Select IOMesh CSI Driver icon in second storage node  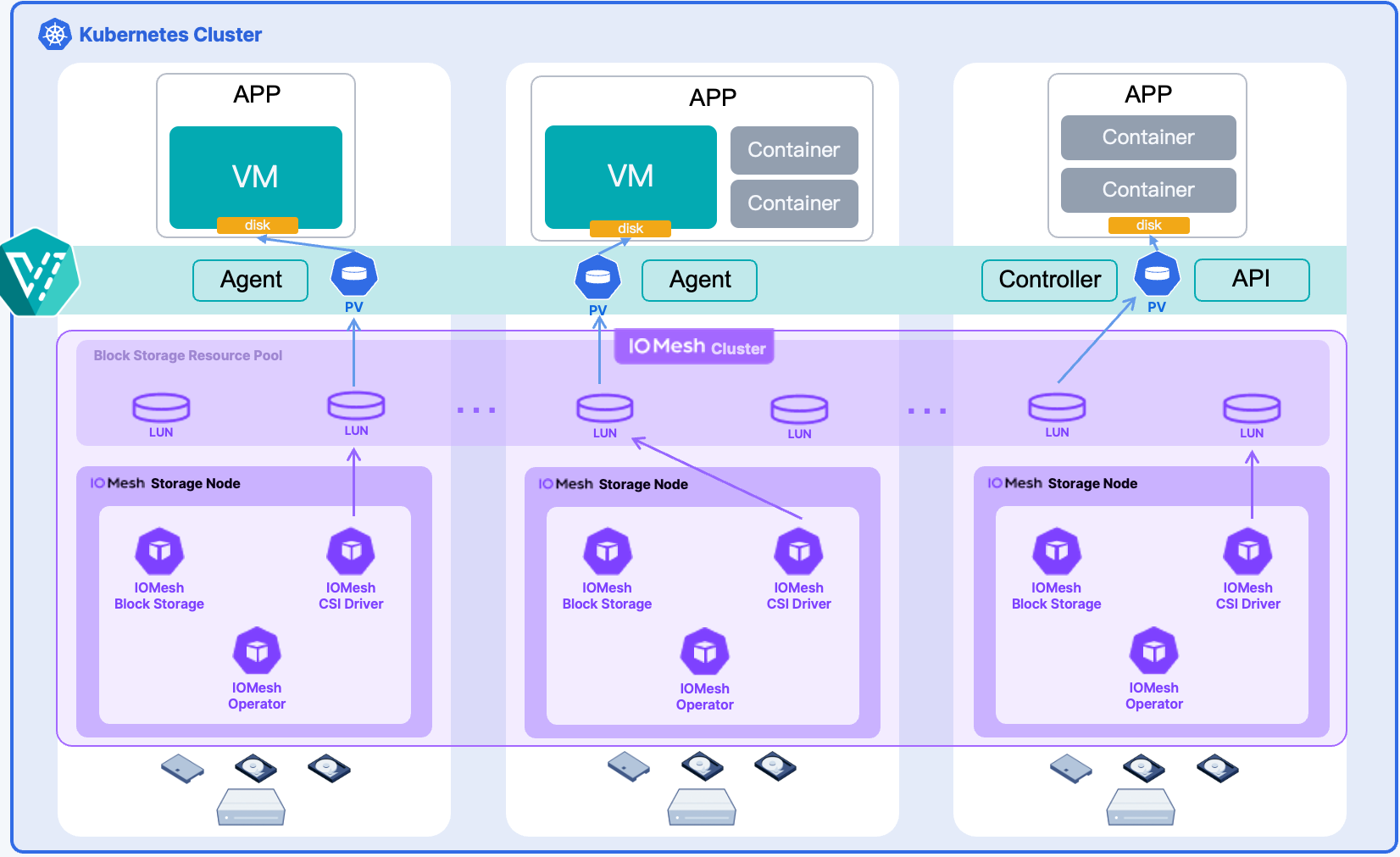click(799, 552)
